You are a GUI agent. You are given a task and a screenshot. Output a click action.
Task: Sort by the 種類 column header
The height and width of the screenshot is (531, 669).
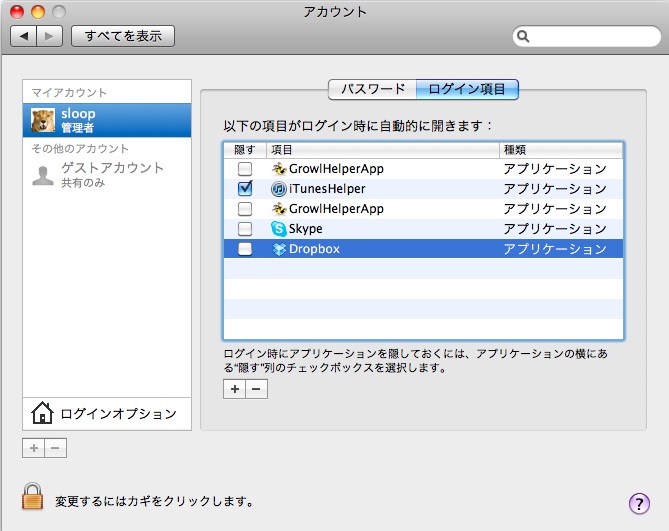(x=561, y=150)
